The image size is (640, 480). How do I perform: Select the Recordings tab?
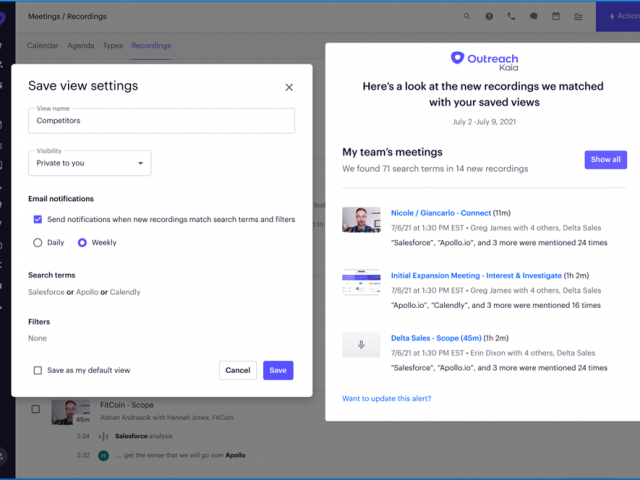(x=151, y=46)
